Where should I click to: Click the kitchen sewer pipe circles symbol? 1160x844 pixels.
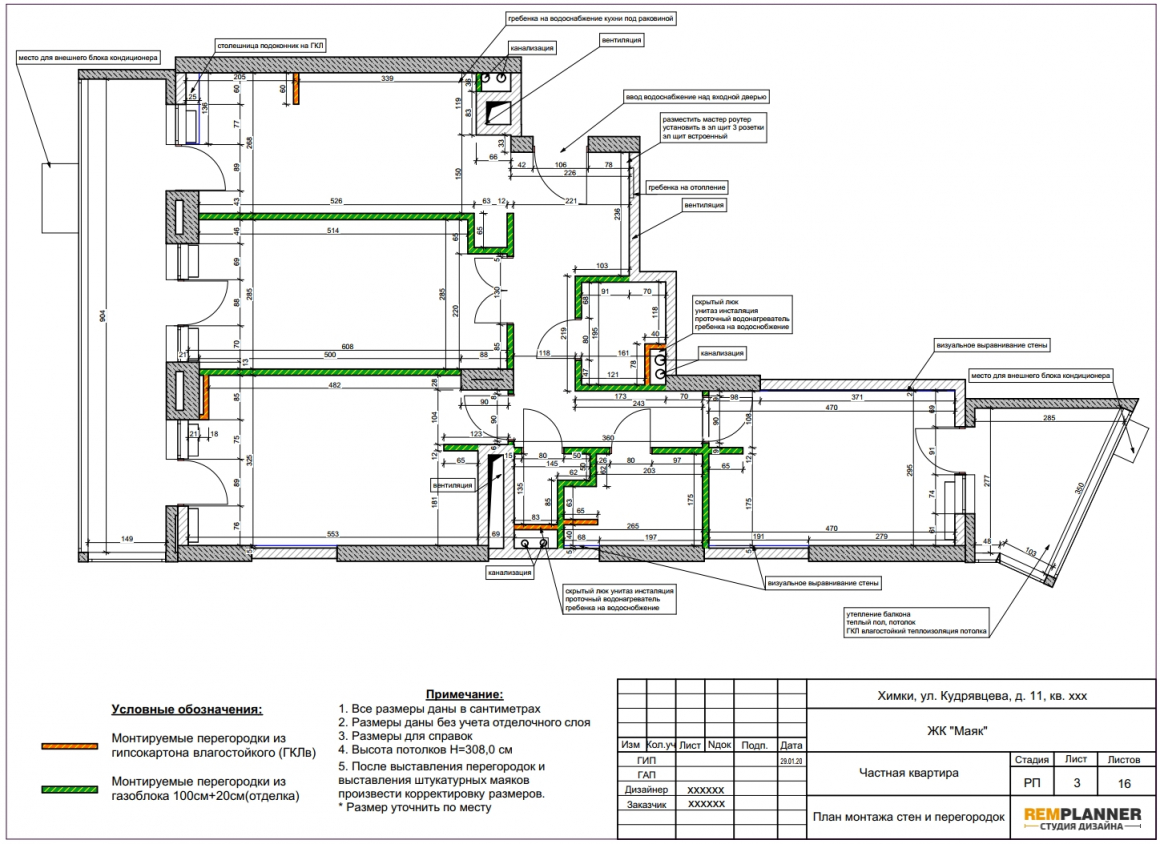coord(494,77)
